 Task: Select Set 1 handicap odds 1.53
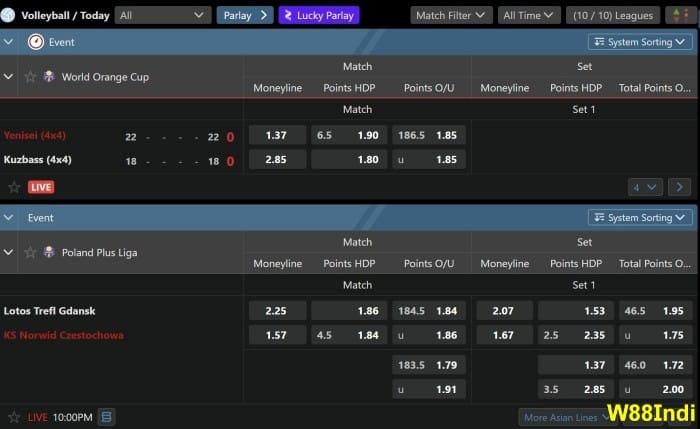pos(575,311)
